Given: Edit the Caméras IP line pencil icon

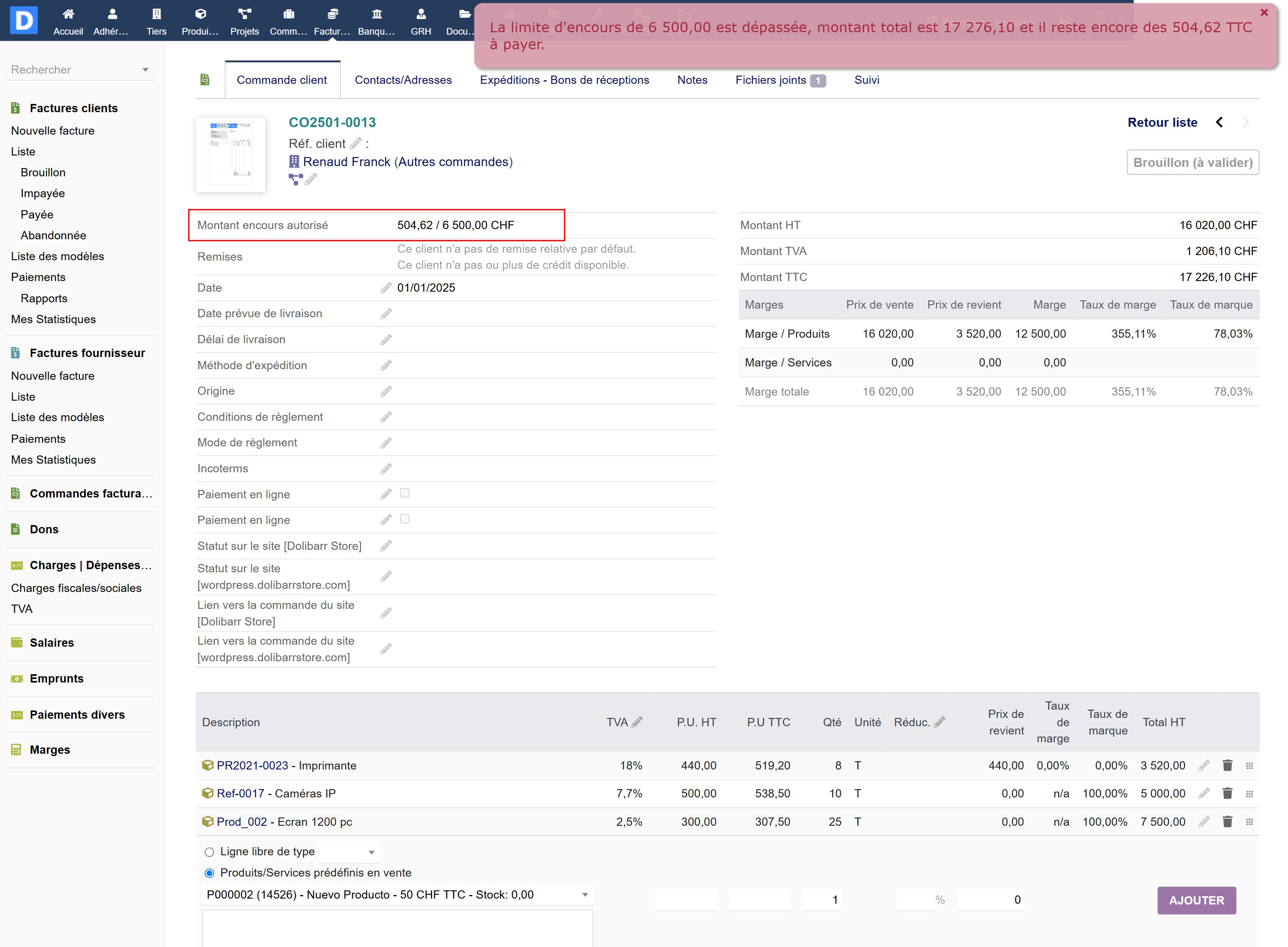Looking at the screenshot, I should tap(1203, 794).
